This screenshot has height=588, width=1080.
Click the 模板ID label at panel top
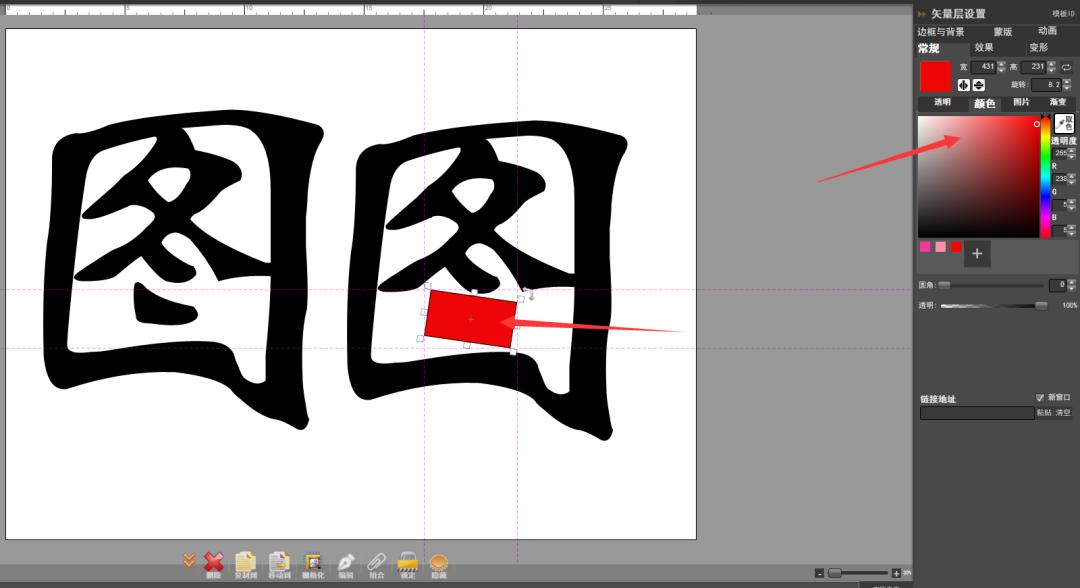[1062, 13]
